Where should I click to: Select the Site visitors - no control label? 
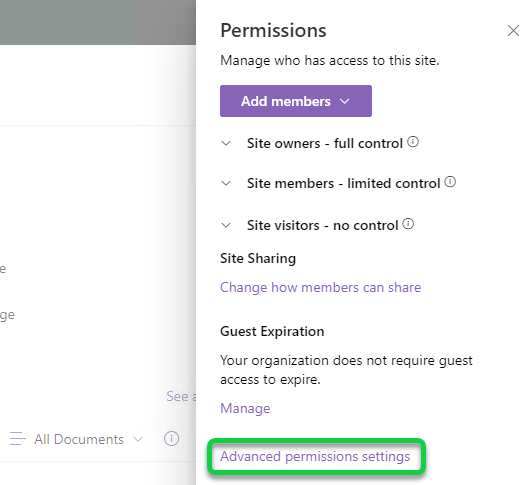click(x=322, y=225)
